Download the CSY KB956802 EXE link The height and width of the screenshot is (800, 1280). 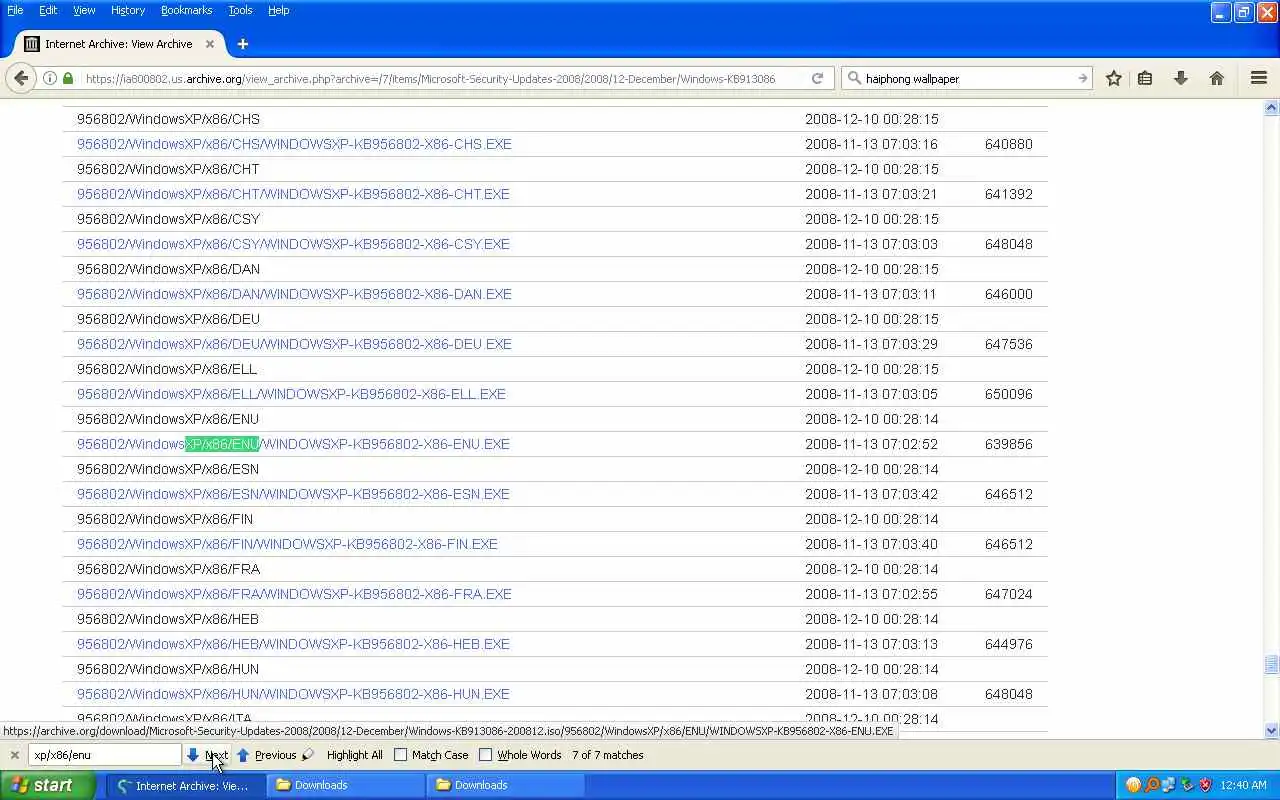pyautogui.click(x=293, y=244)
